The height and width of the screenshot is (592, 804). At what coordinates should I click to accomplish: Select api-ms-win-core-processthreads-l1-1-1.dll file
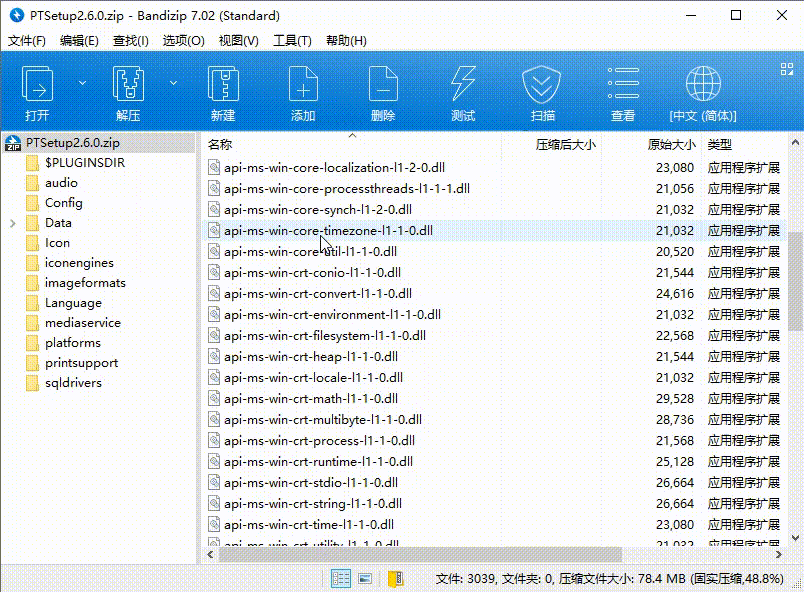tap(347, 189)
